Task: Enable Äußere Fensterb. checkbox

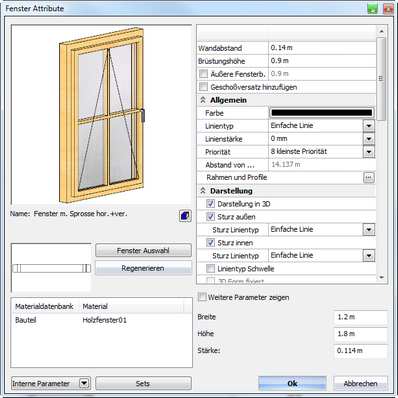Action: click(203, 74)
